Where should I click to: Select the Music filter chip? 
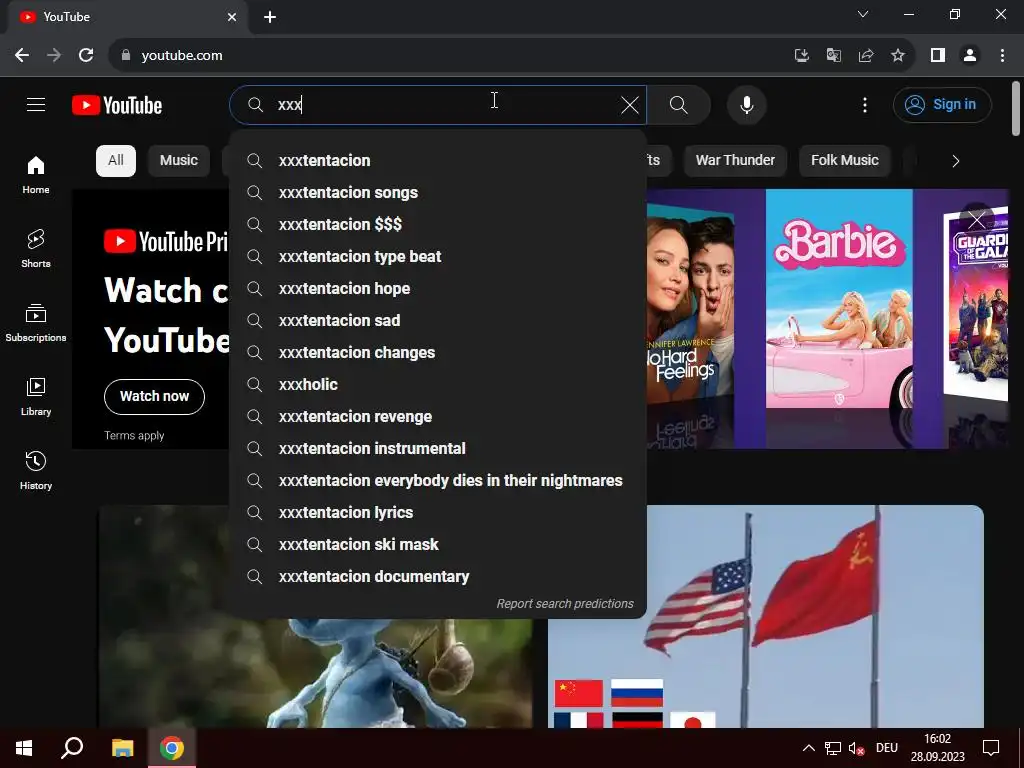click(x=179, y=161)
